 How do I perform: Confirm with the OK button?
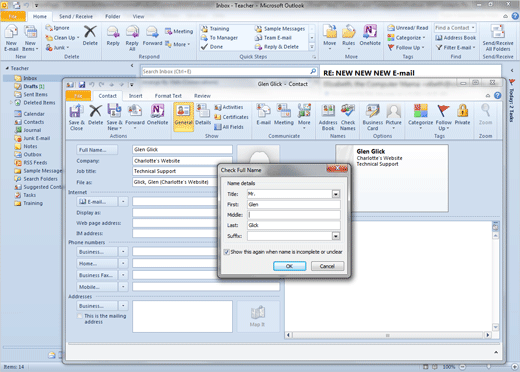(289, 266)
